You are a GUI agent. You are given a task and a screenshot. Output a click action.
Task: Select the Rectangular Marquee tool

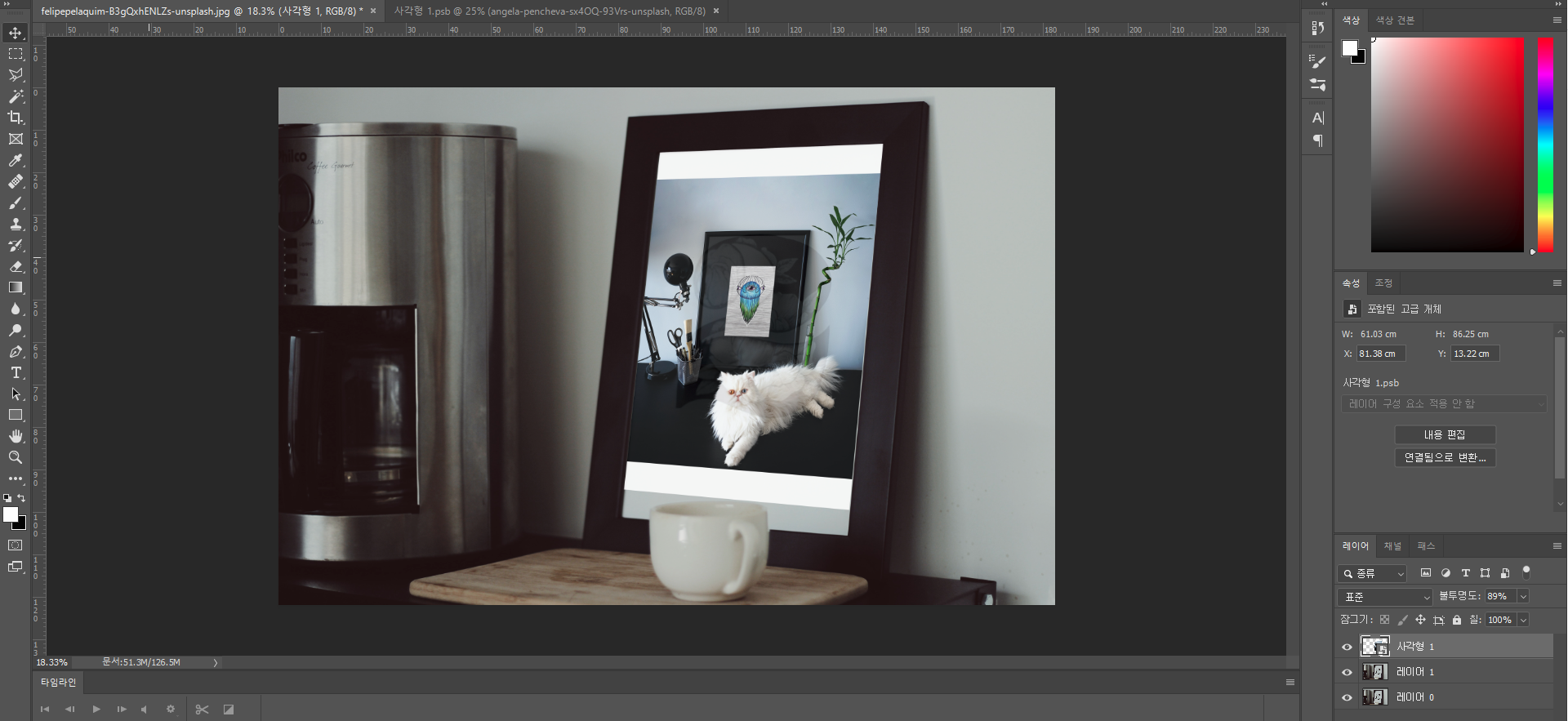tap(16, 54)
